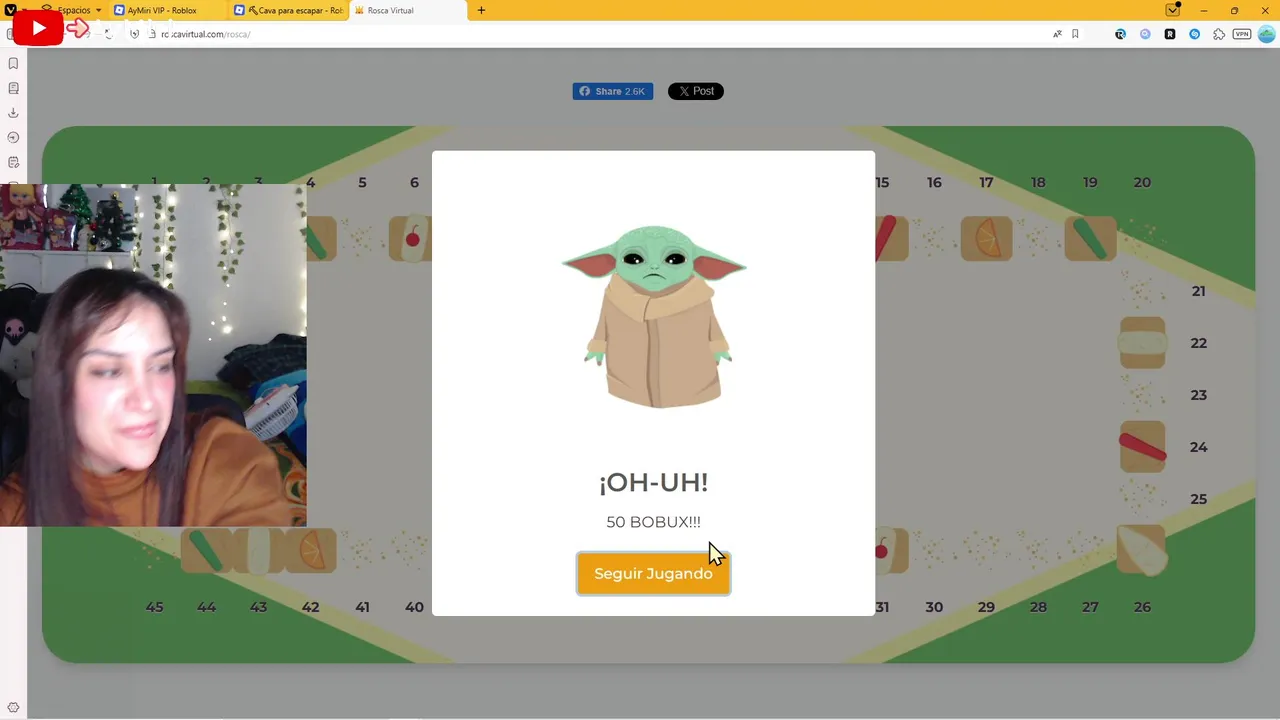Open the extensions puzzle-piece menu
Viewport: 1280px width, 720px height.
1218,34
